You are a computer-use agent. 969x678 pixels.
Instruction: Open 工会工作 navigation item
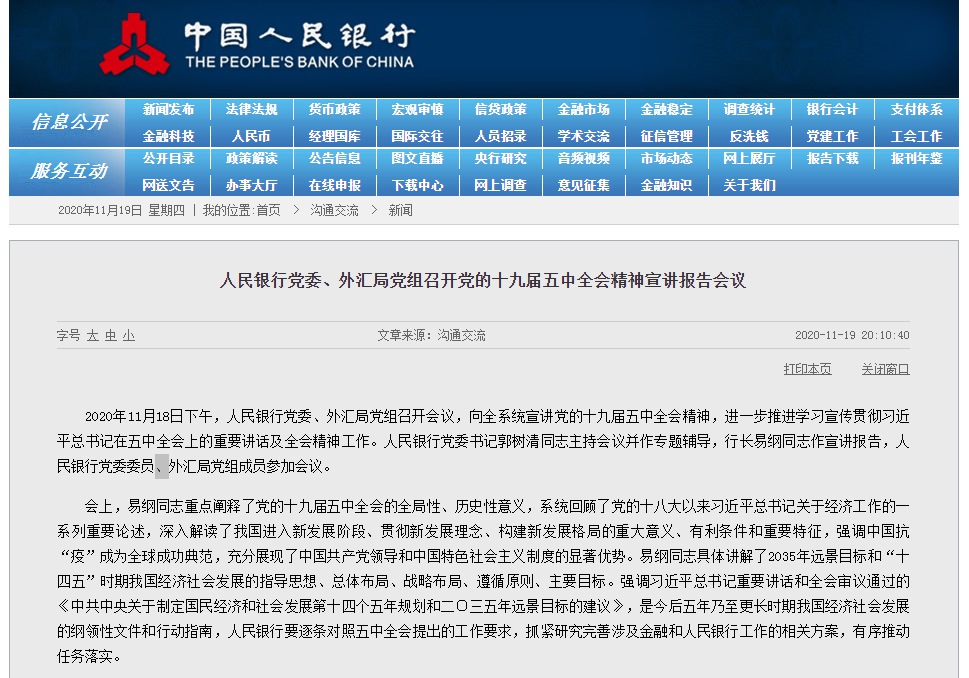point(916,136)
